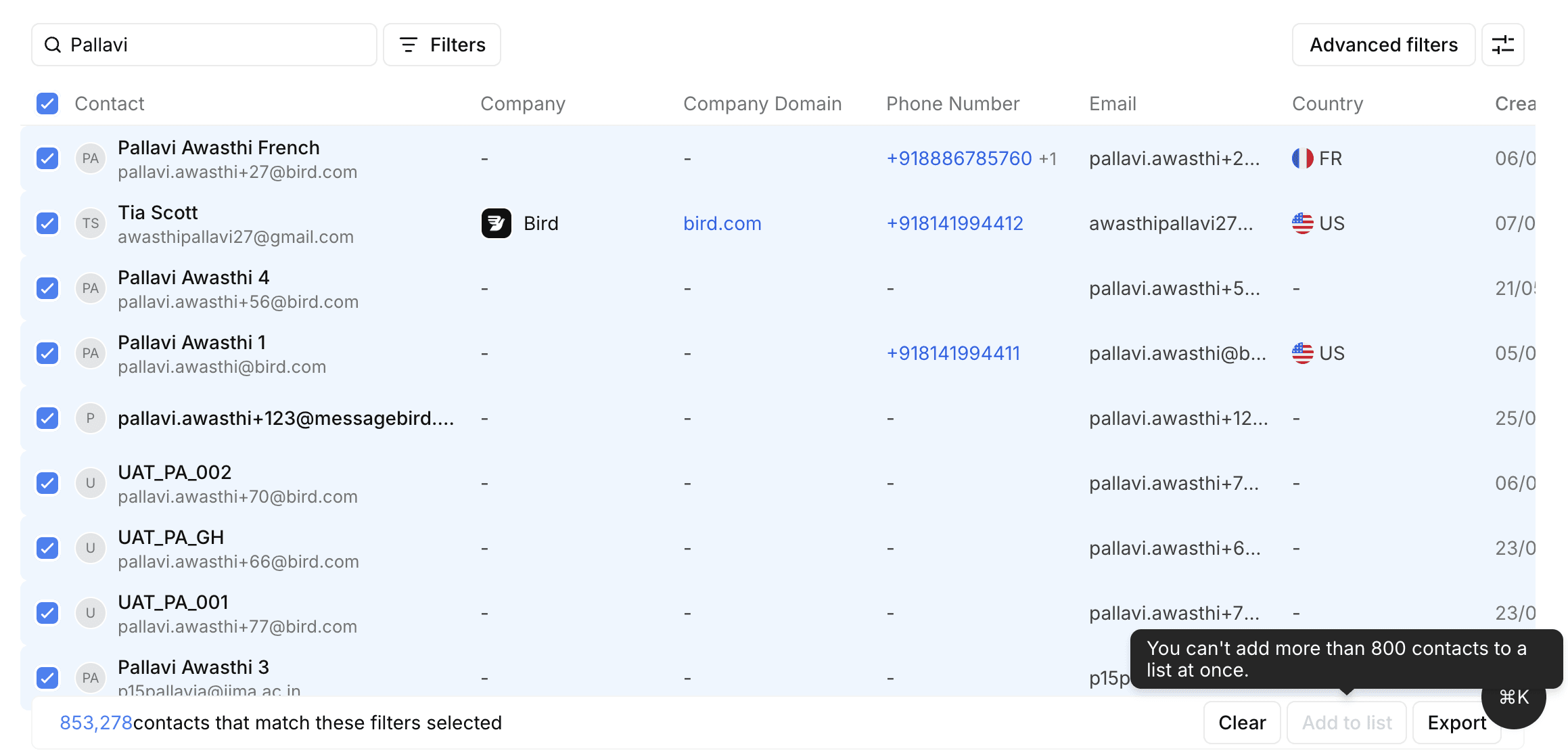Image resolution: width=1568 pixels, height=751 pixels.
Task: Click the Phone Number column header
Action: pyautogui.click(x=952, y=104)
